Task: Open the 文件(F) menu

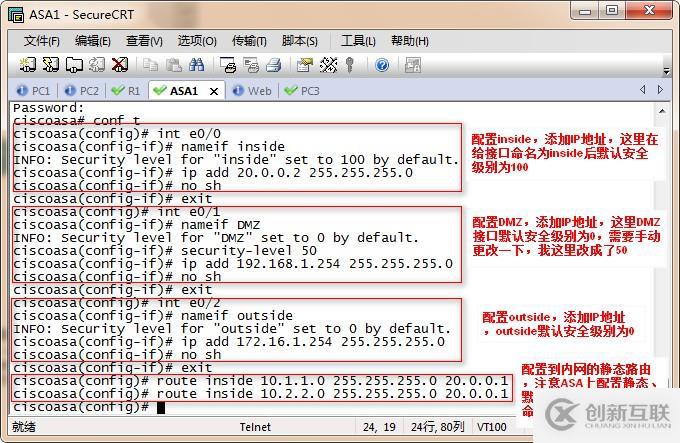Action: pos(42,41)
